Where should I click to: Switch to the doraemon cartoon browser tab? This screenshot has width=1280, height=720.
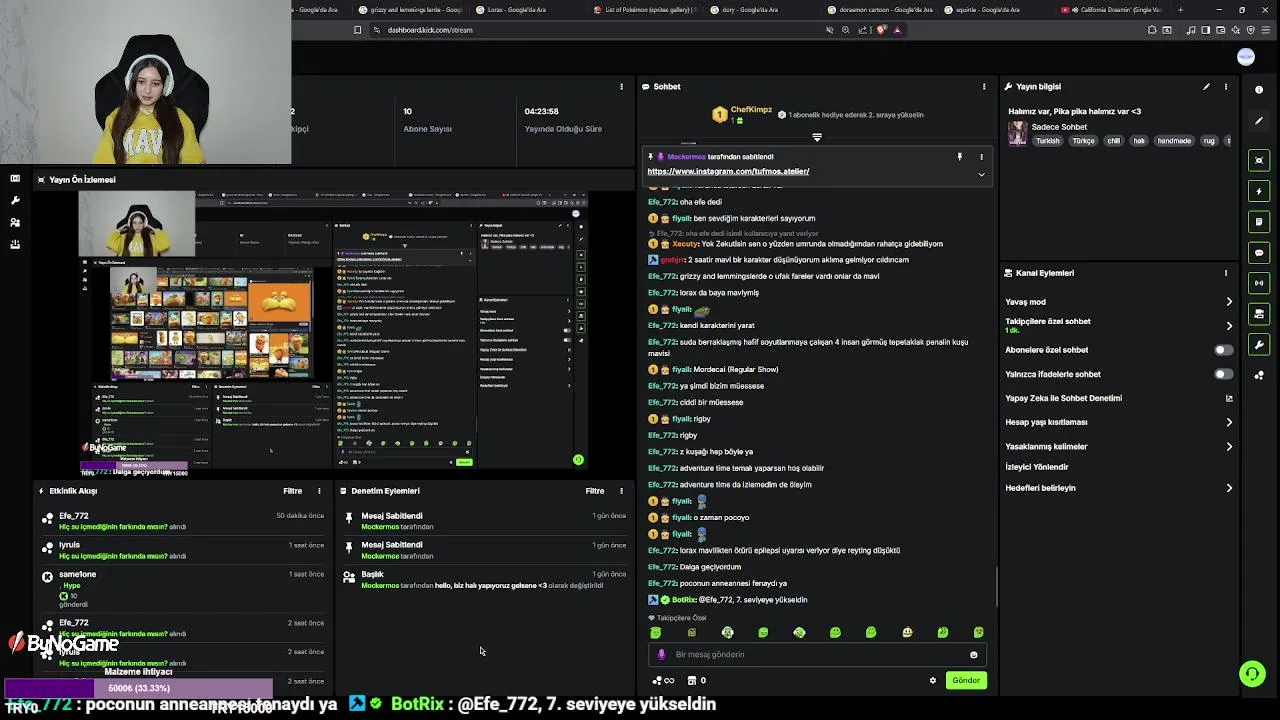[x=880, y=10]
